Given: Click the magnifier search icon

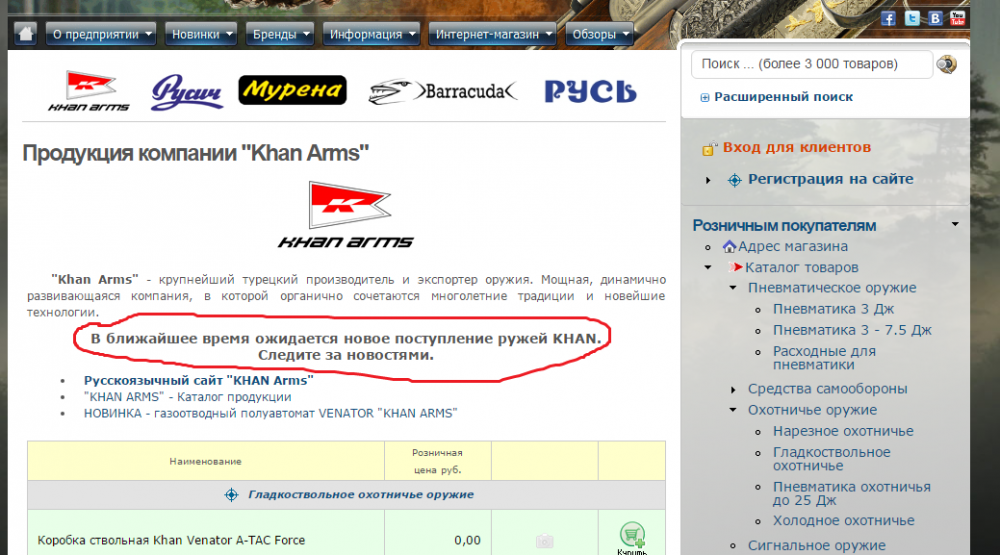Looking at the screenshot, I should pyautogui.click(x=946, y=65).
